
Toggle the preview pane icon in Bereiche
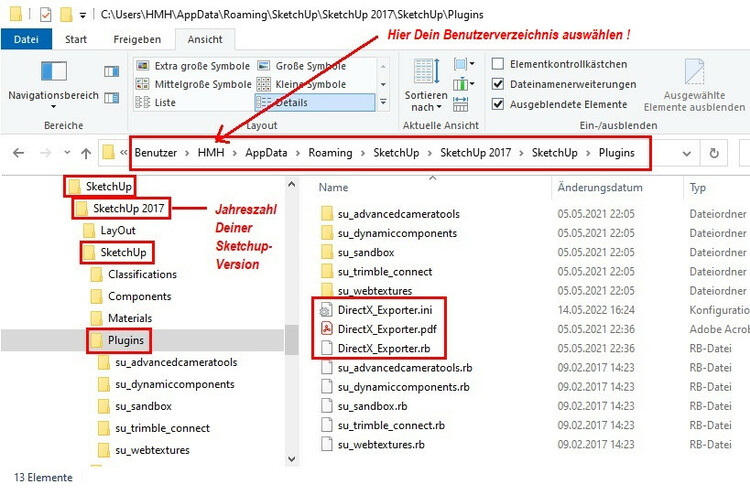pos(111,72)
